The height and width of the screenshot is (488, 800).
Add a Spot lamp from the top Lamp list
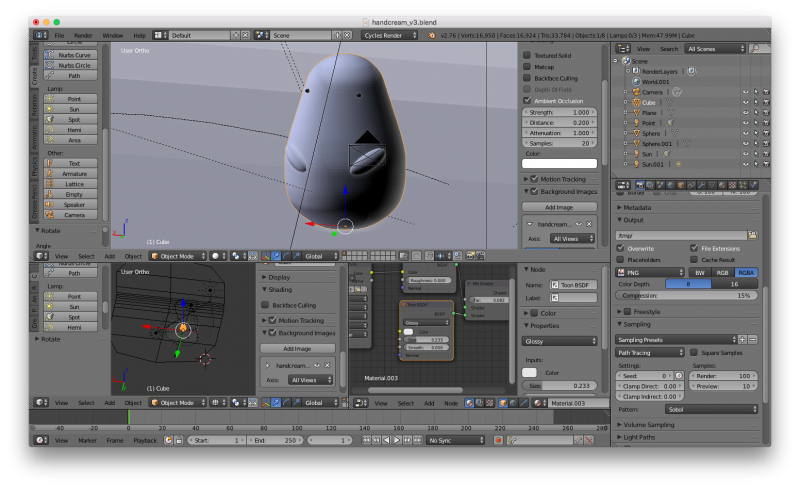click(70, 119)
